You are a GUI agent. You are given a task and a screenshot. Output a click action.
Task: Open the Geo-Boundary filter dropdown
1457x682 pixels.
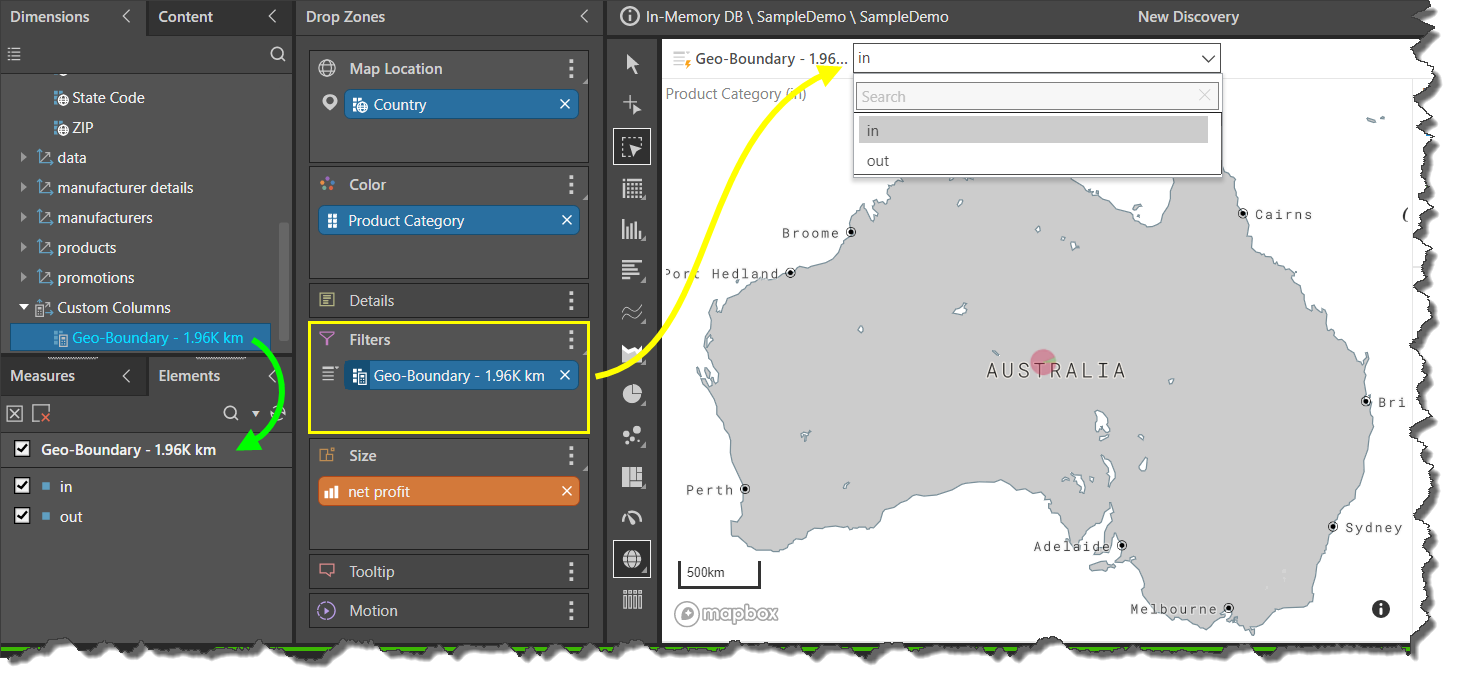pos(1036,58)
